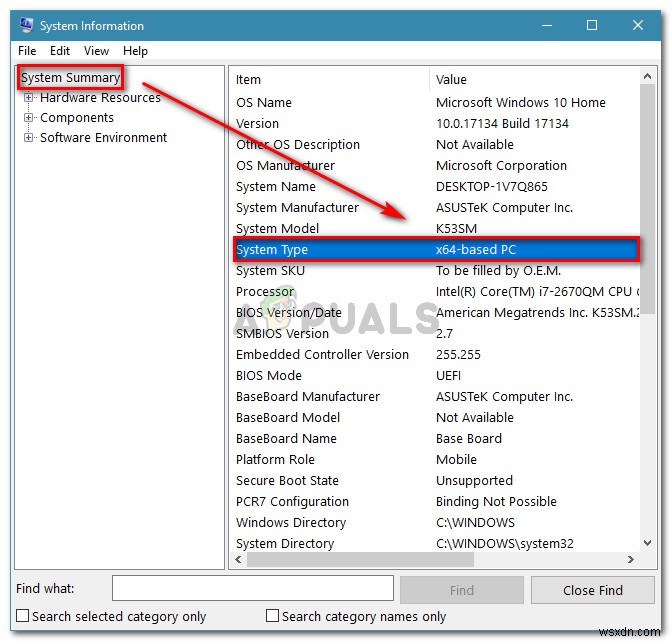Open the Help menu
The height and width of the screenshot is (642, 672).
pos(135,51)
